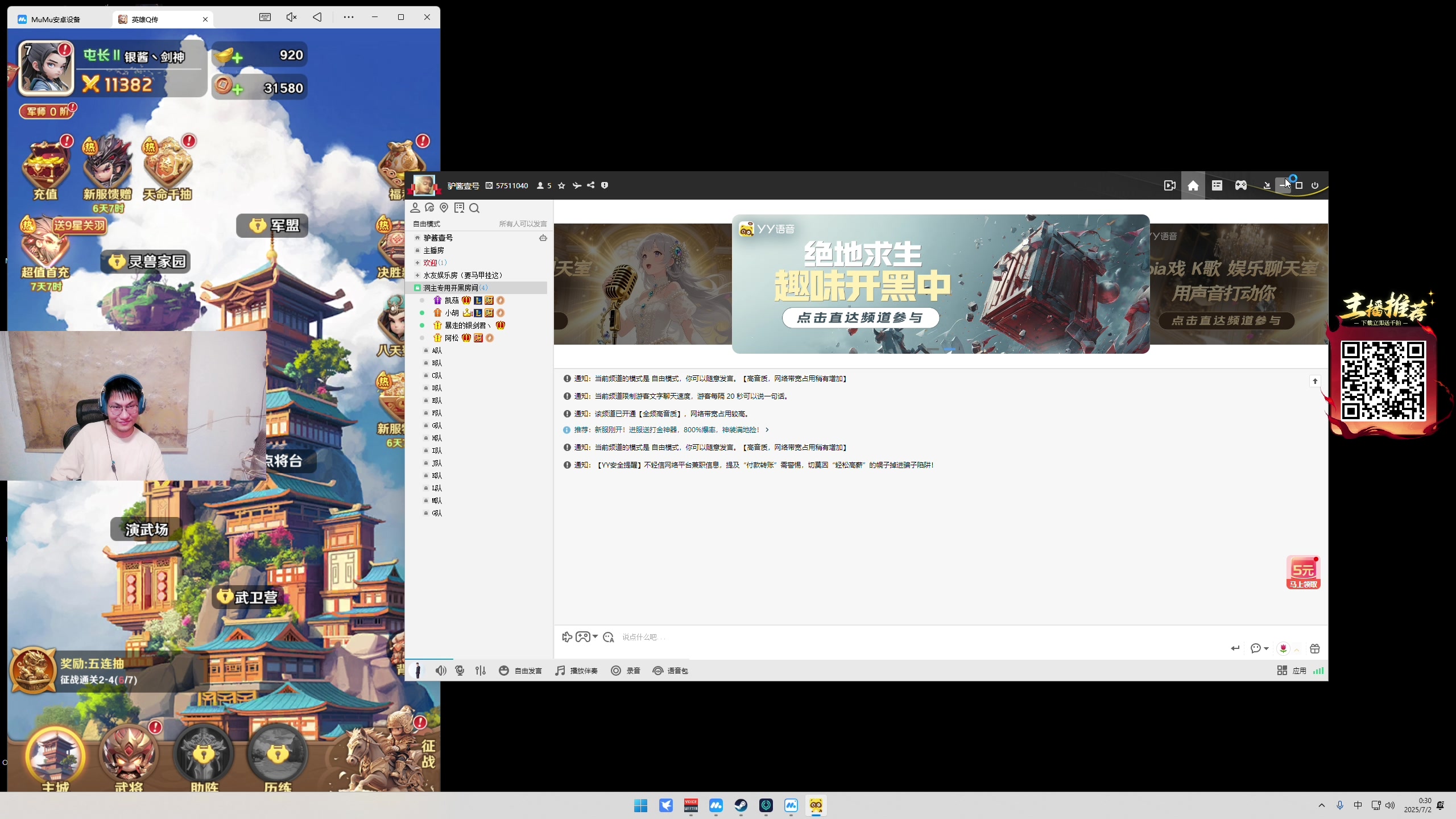Toggle the YY speaker output
The width and height of the screenshot is (1456, 819).
(441, 671)
